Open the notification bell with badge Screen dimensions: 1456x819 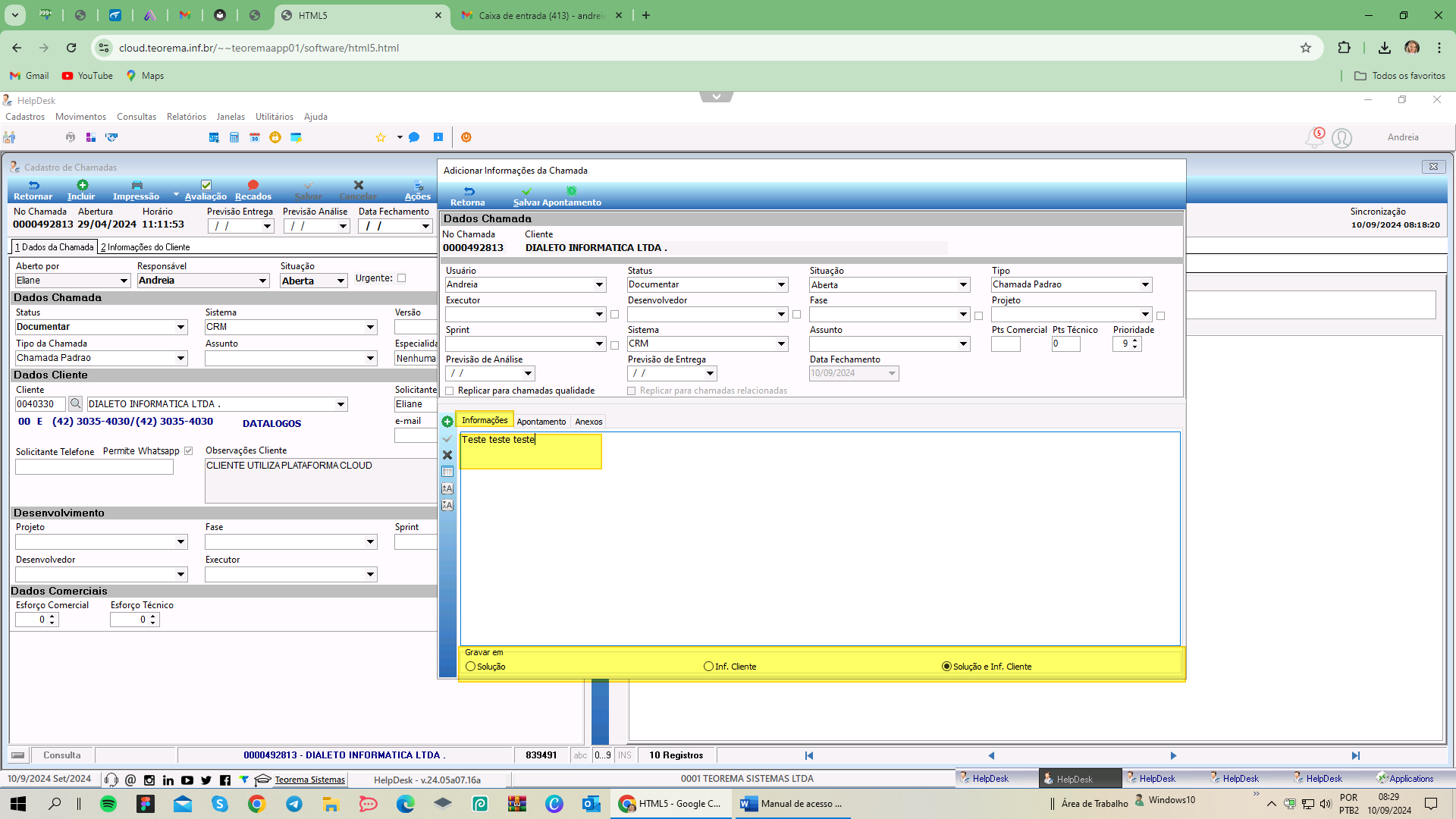click(x=1314, y=137)
